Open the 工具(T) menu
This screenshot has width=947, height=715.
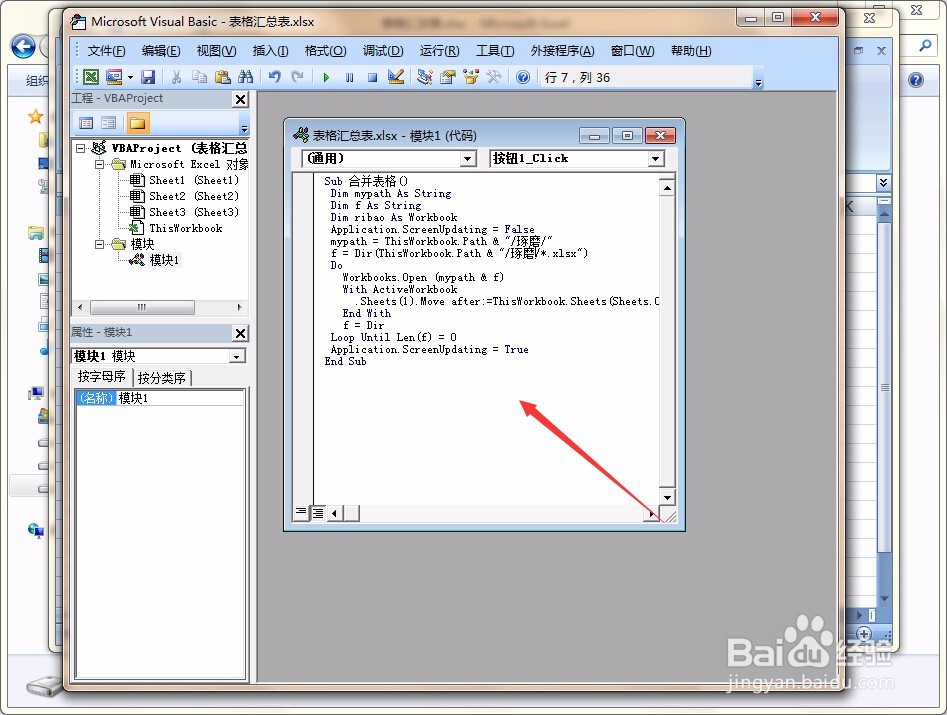[x=495, y=51]
